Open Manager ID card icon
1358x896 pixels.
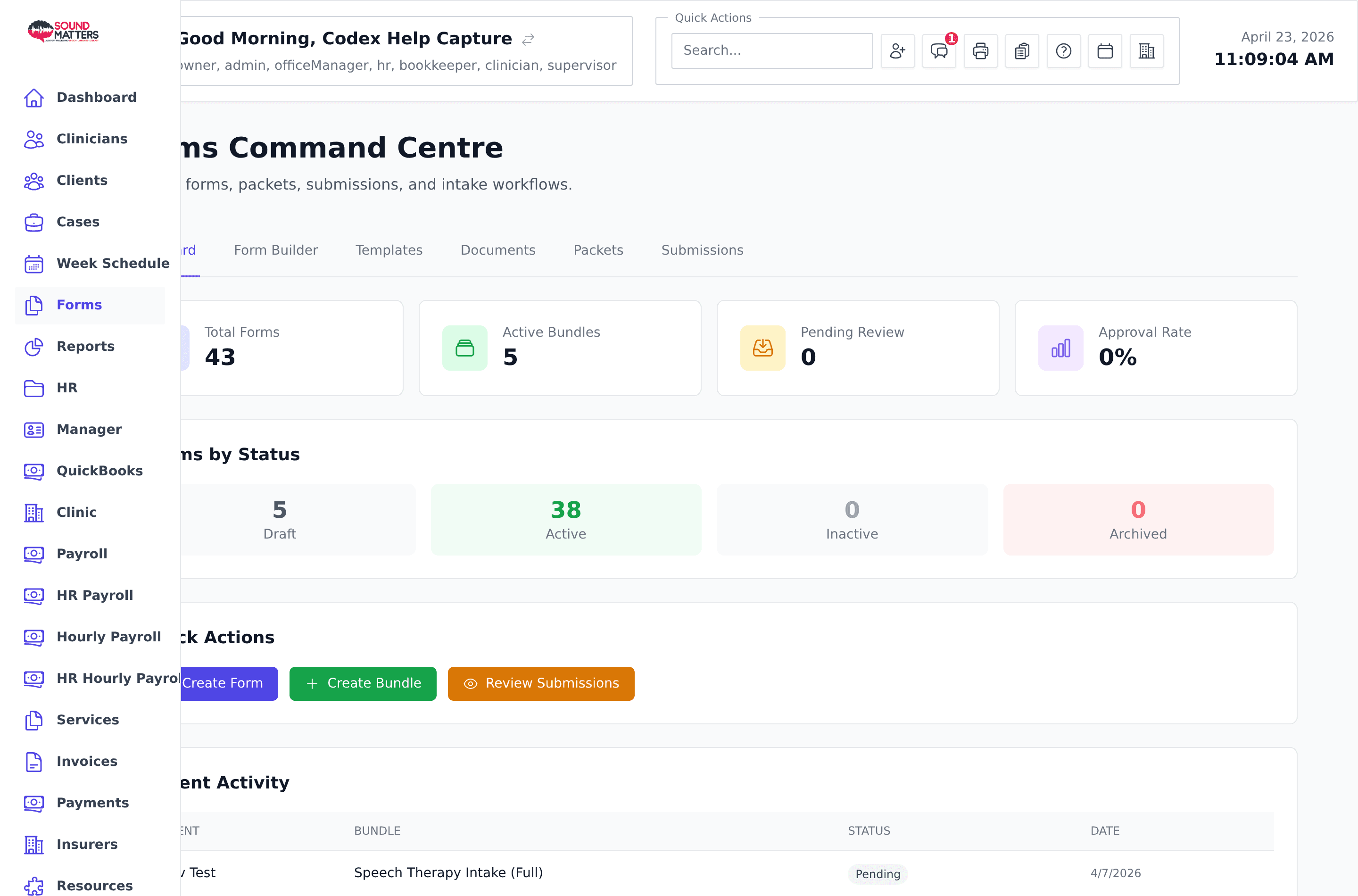[33, 430]
